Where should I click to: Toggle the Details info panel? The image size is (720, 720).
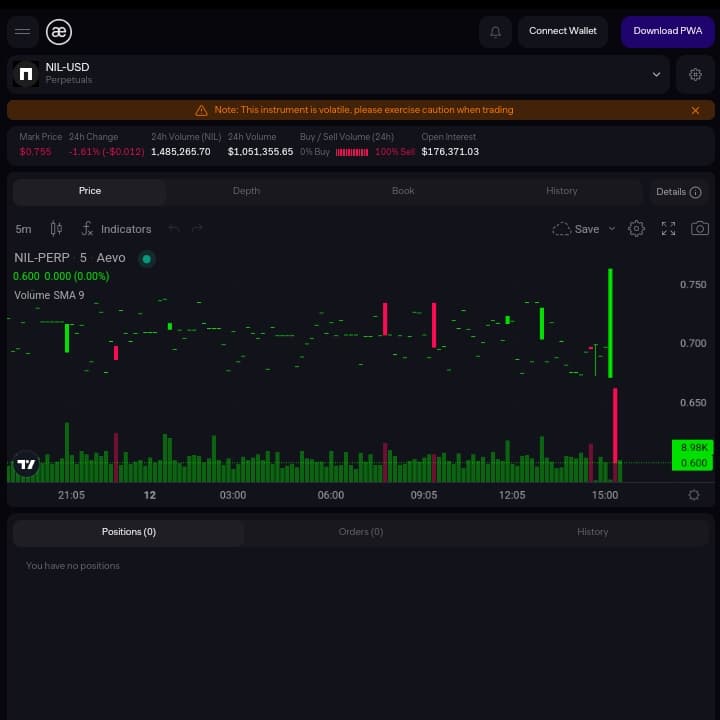[678, 192]
